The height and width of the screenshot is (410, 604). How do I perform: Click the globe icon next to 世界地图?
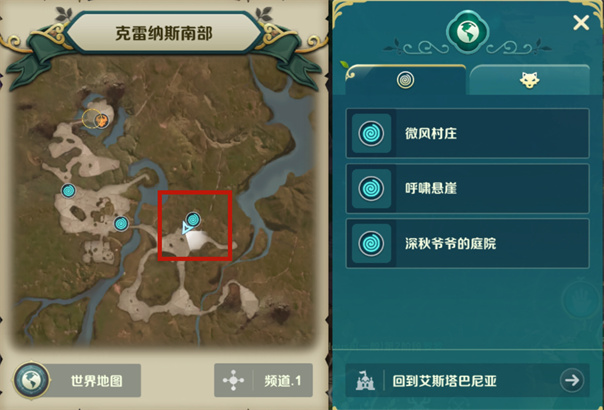point(32,380)
